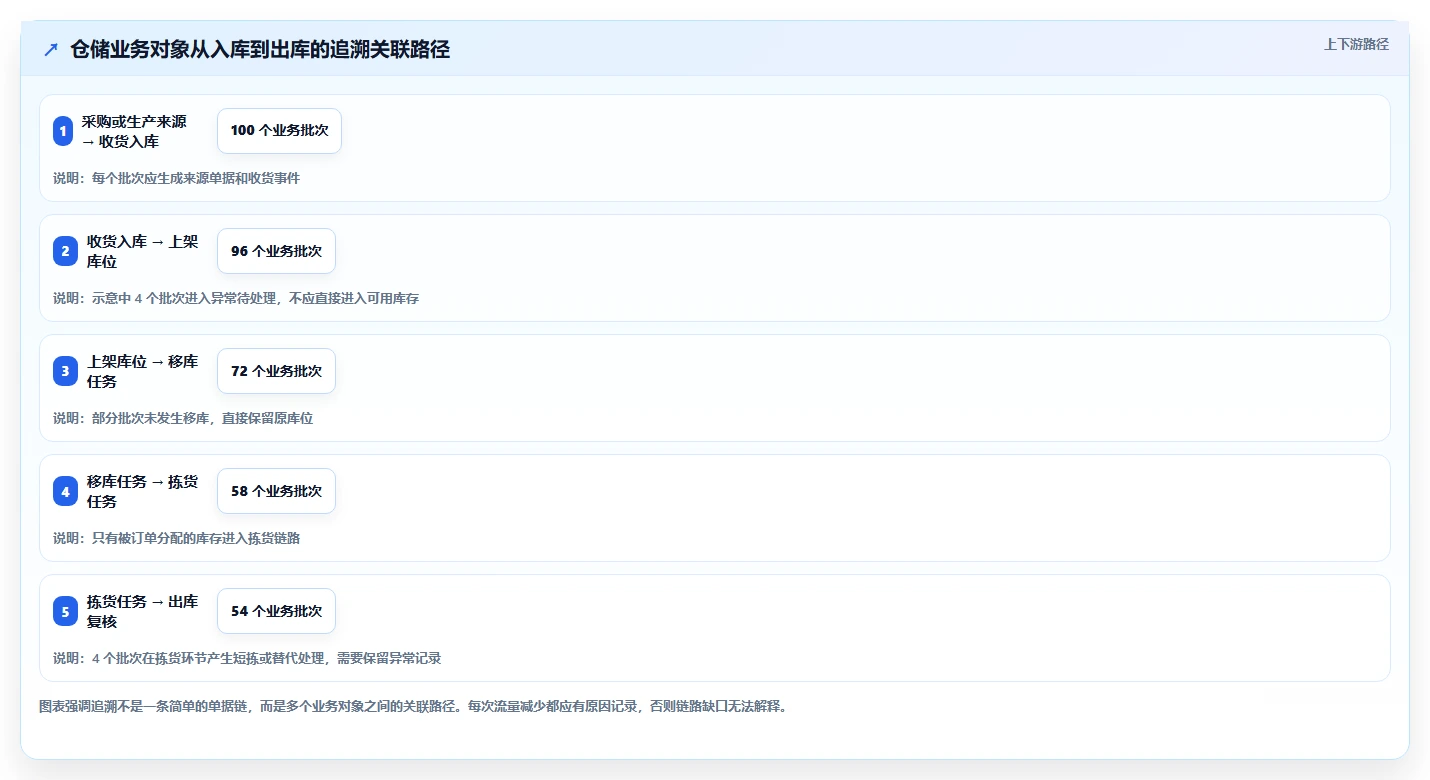Click the step 1 number badge
1430x780 pixels.
[x=63, y=131]
